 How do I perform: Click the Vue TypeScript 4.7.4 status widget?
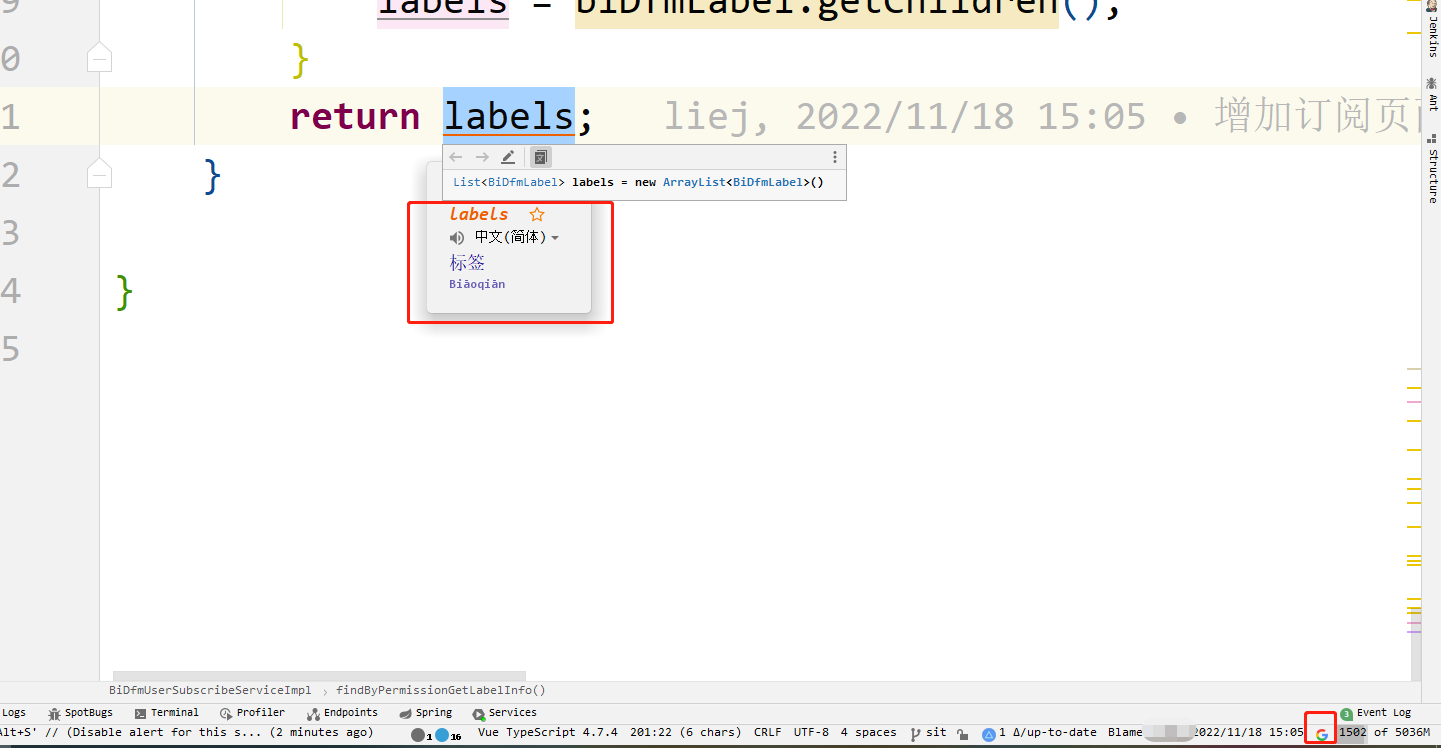547,733
